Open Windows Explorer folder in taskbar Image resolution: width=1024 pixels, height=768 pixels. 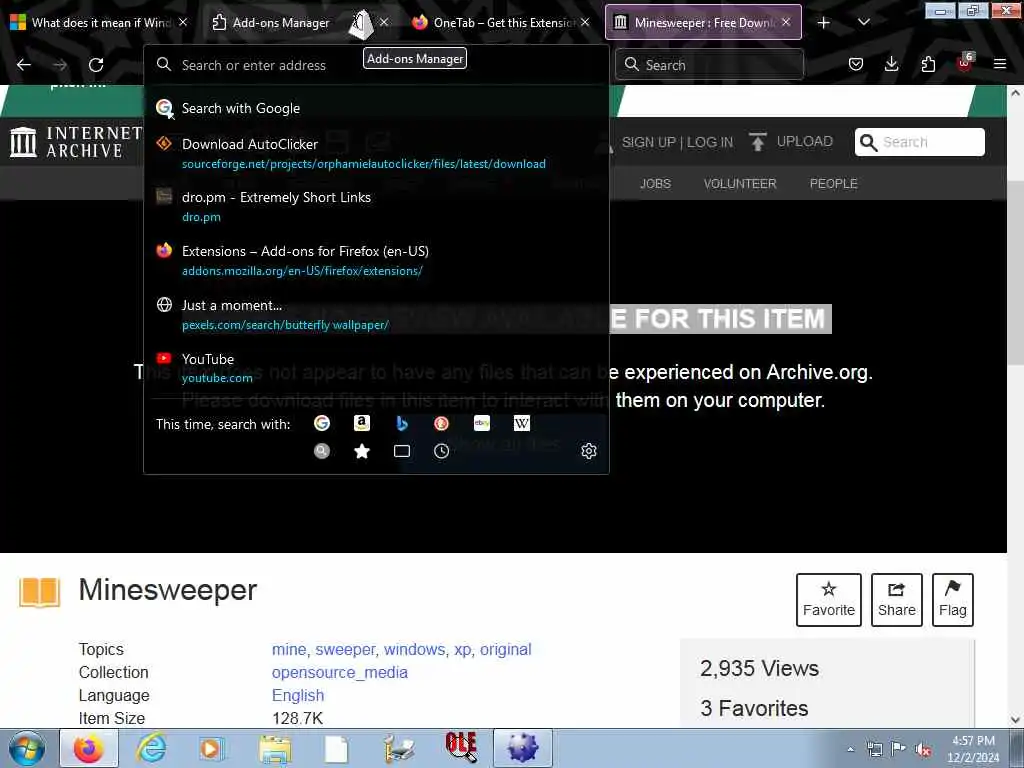[275, 749]
